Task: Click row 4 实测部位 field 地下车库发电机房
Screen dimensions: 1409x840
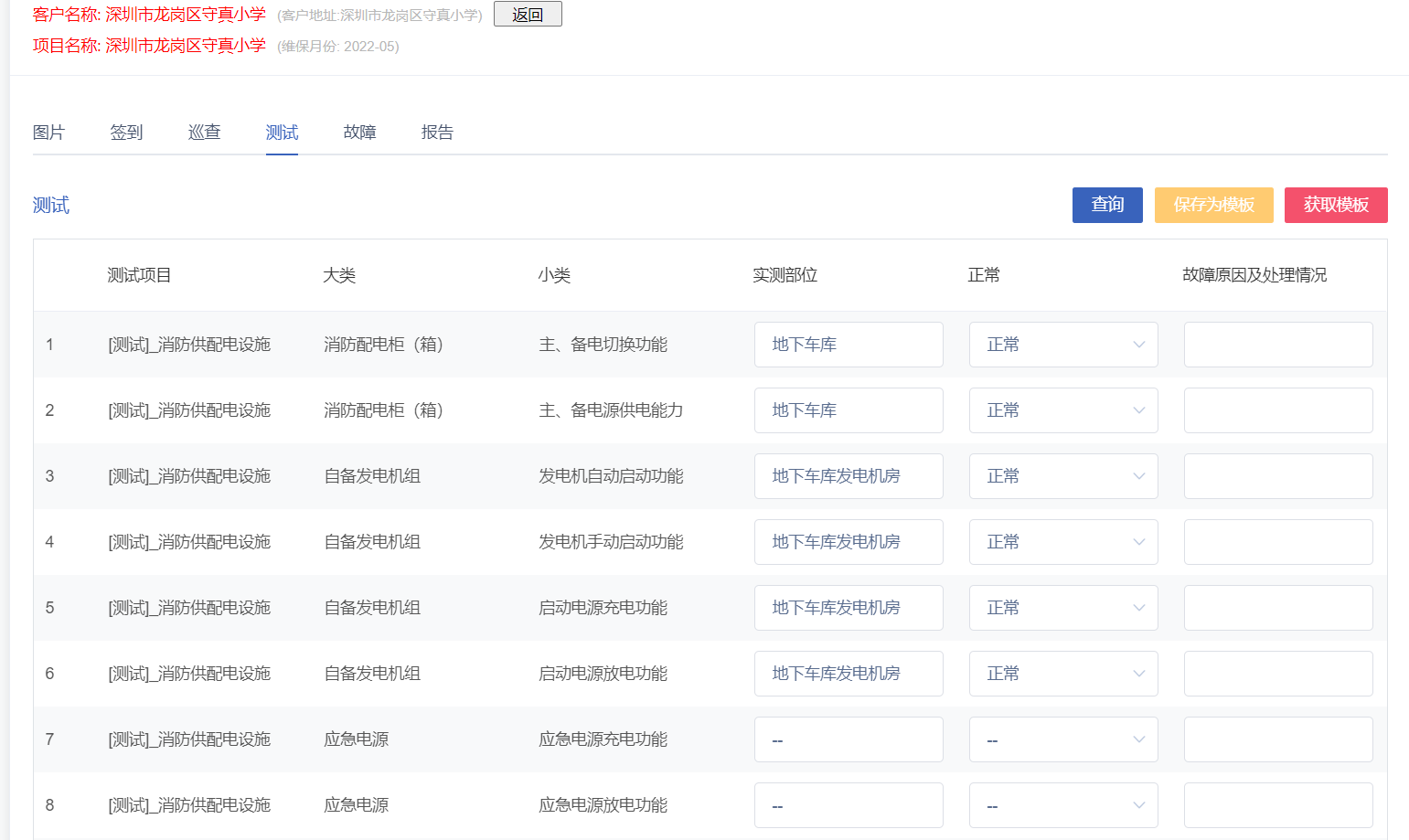Action: (848, 542)
